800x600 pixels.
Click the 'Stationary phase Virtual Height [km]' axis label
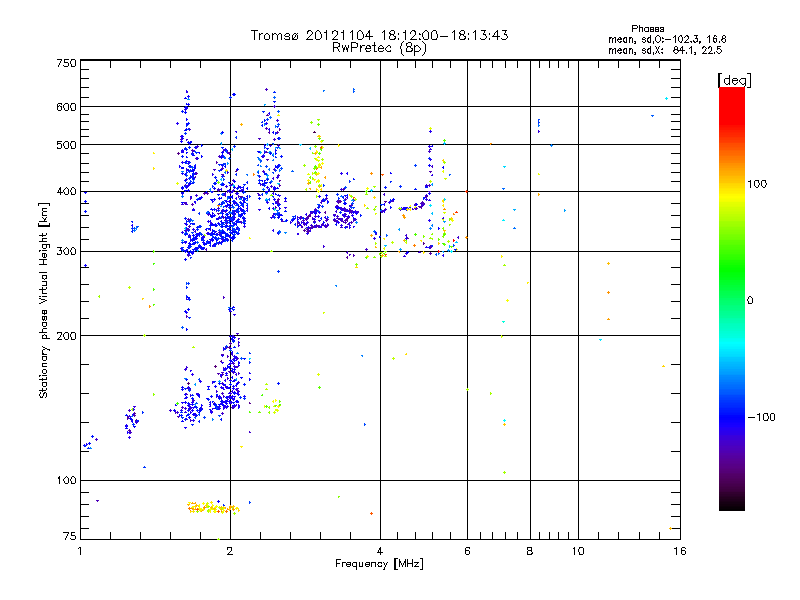coord(43,300)
